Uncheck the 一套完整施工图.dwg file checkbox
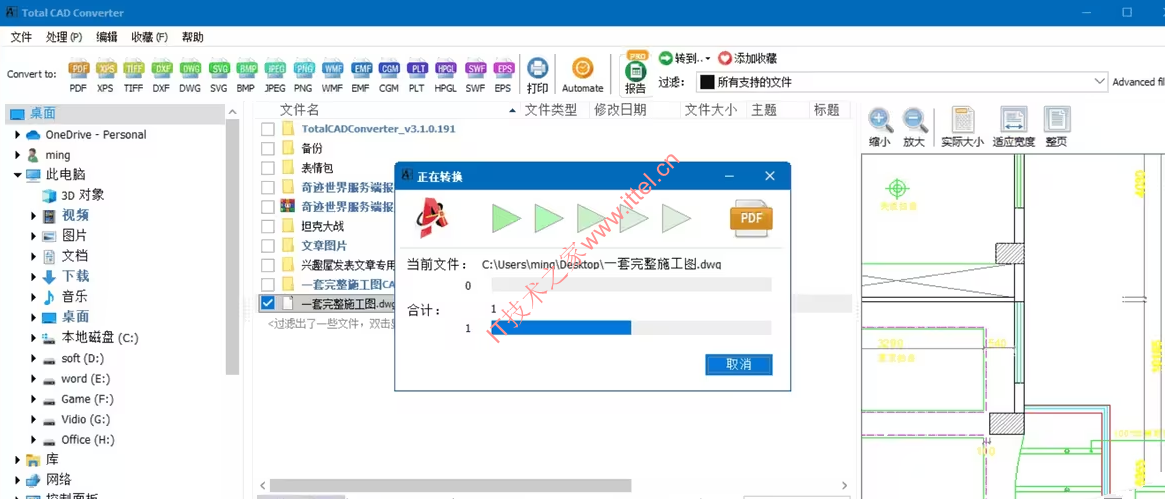The image size is (1165, 499). 267,303
